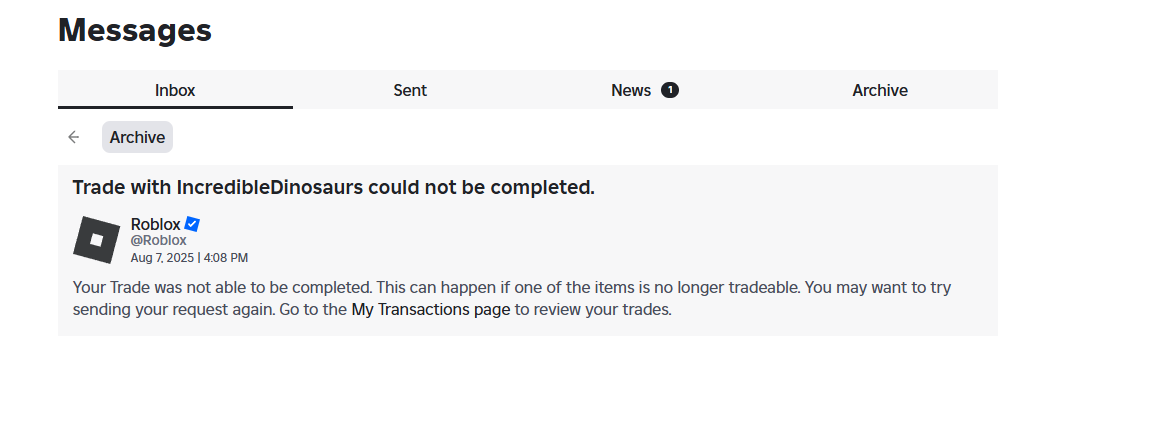The width and height of the screenshot is (1172, 446).
Task: Open the Archive tab in tab bar
Action: coord(880,90)
